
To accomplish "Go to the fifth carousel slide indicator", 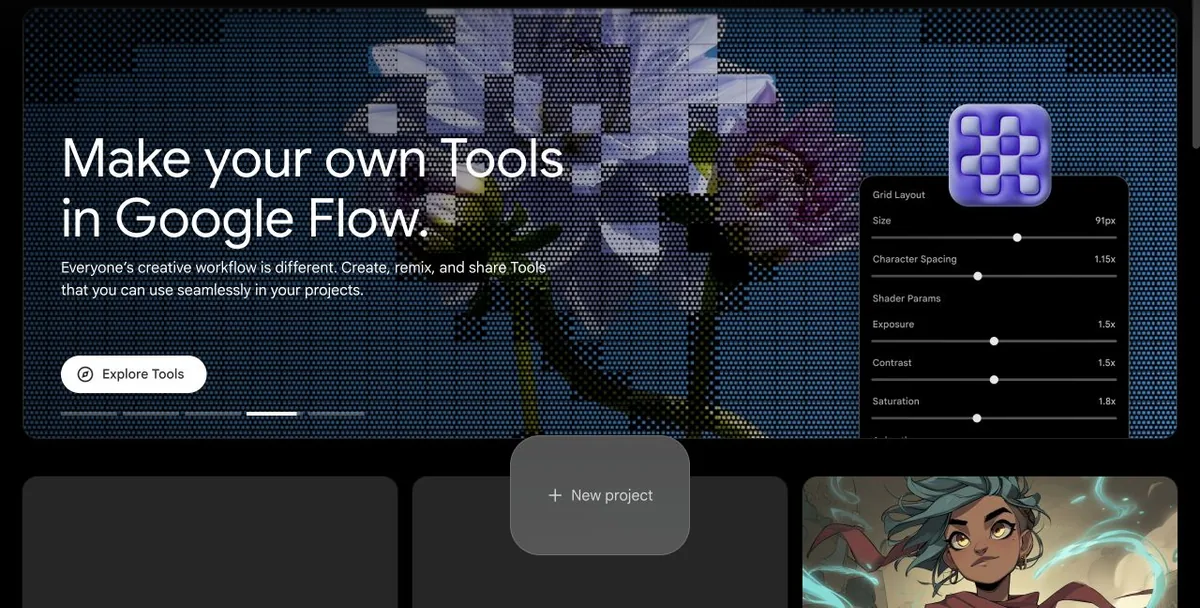I will click(x=336, y=412).
